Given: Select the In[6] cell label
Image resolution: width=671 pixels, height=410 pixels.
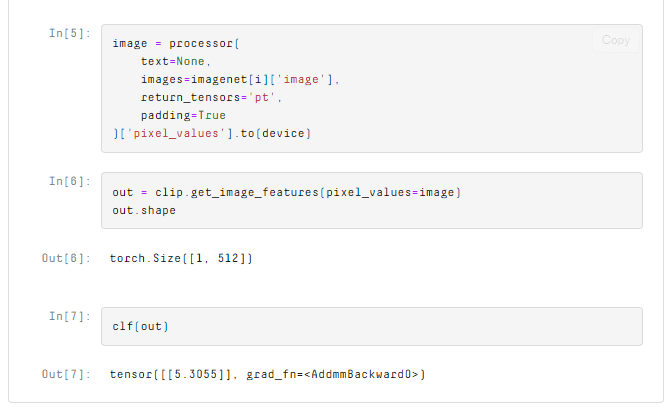Looking at the screenshot, I should [x=69, y=181].
